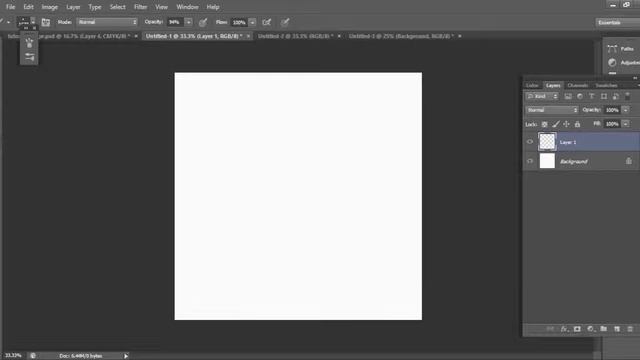
Task: Click the Flow value field
Action: click(239, 22)
